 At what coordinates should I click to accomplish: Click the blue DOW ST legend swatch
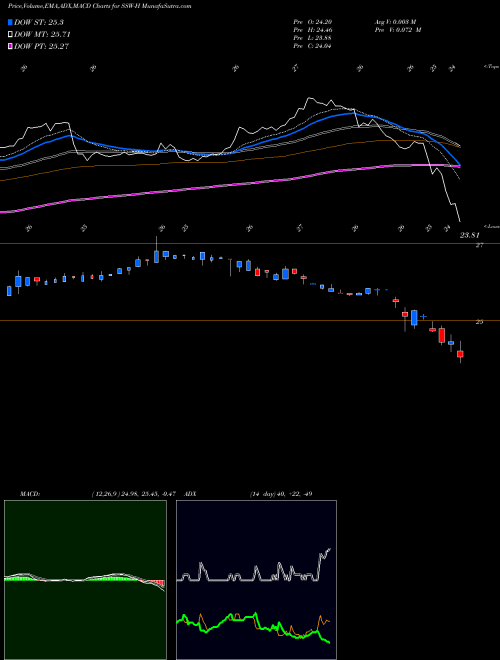[10, 22]
